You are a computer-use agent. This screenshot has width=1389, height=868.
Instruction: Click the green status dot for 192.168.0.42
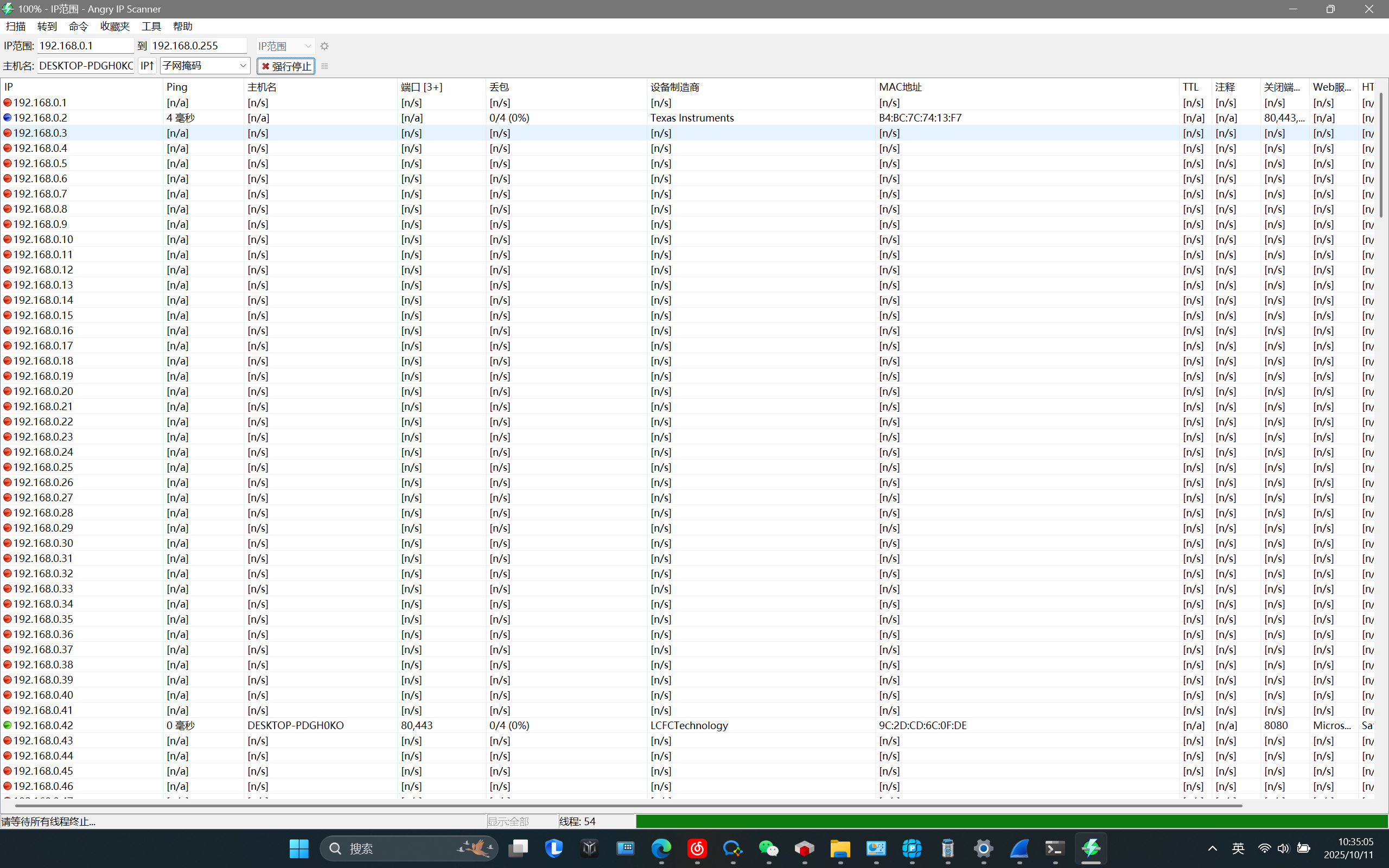click(x=8, y=725)
